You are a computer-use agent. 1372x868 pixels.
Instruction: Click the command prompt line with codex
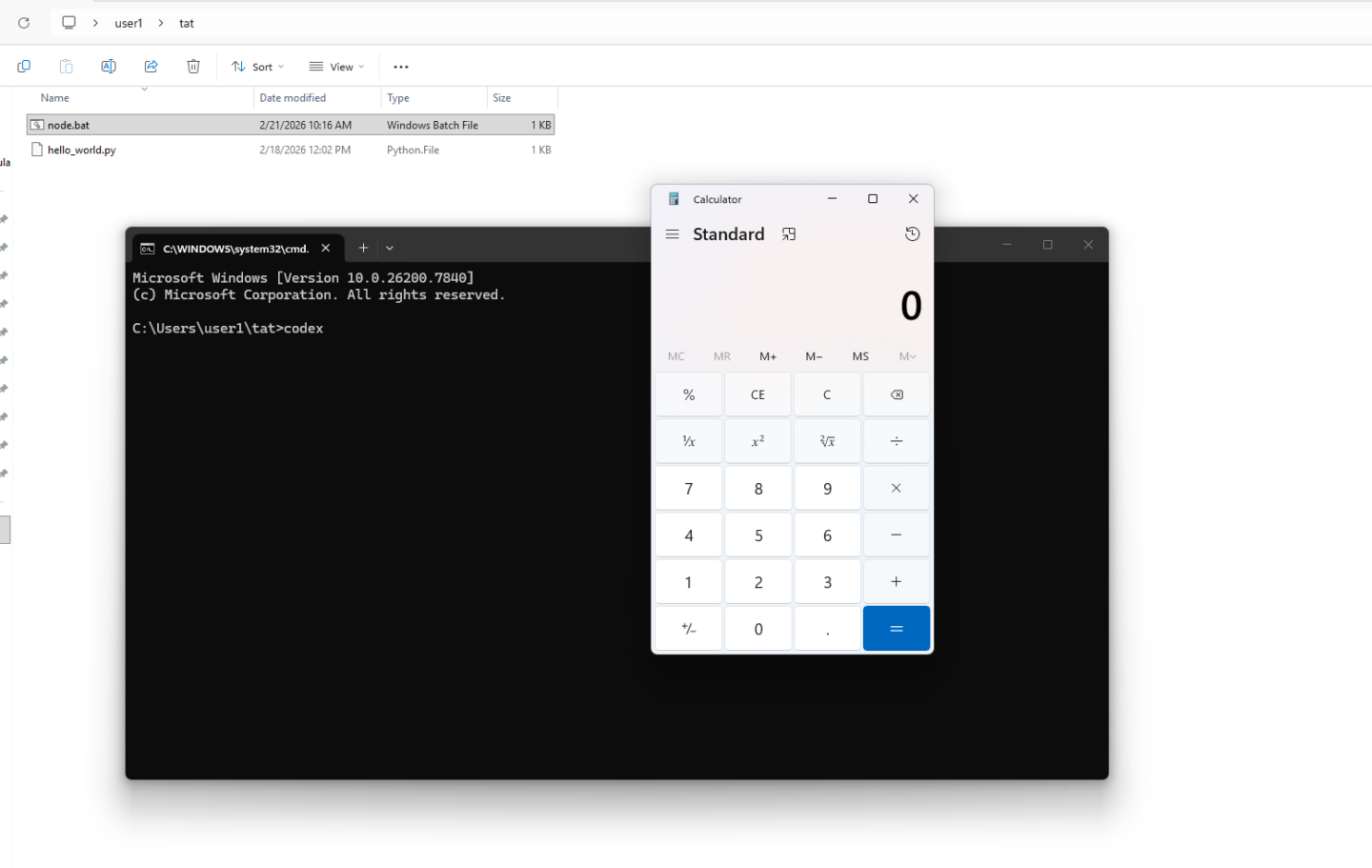tap(228, 328)
